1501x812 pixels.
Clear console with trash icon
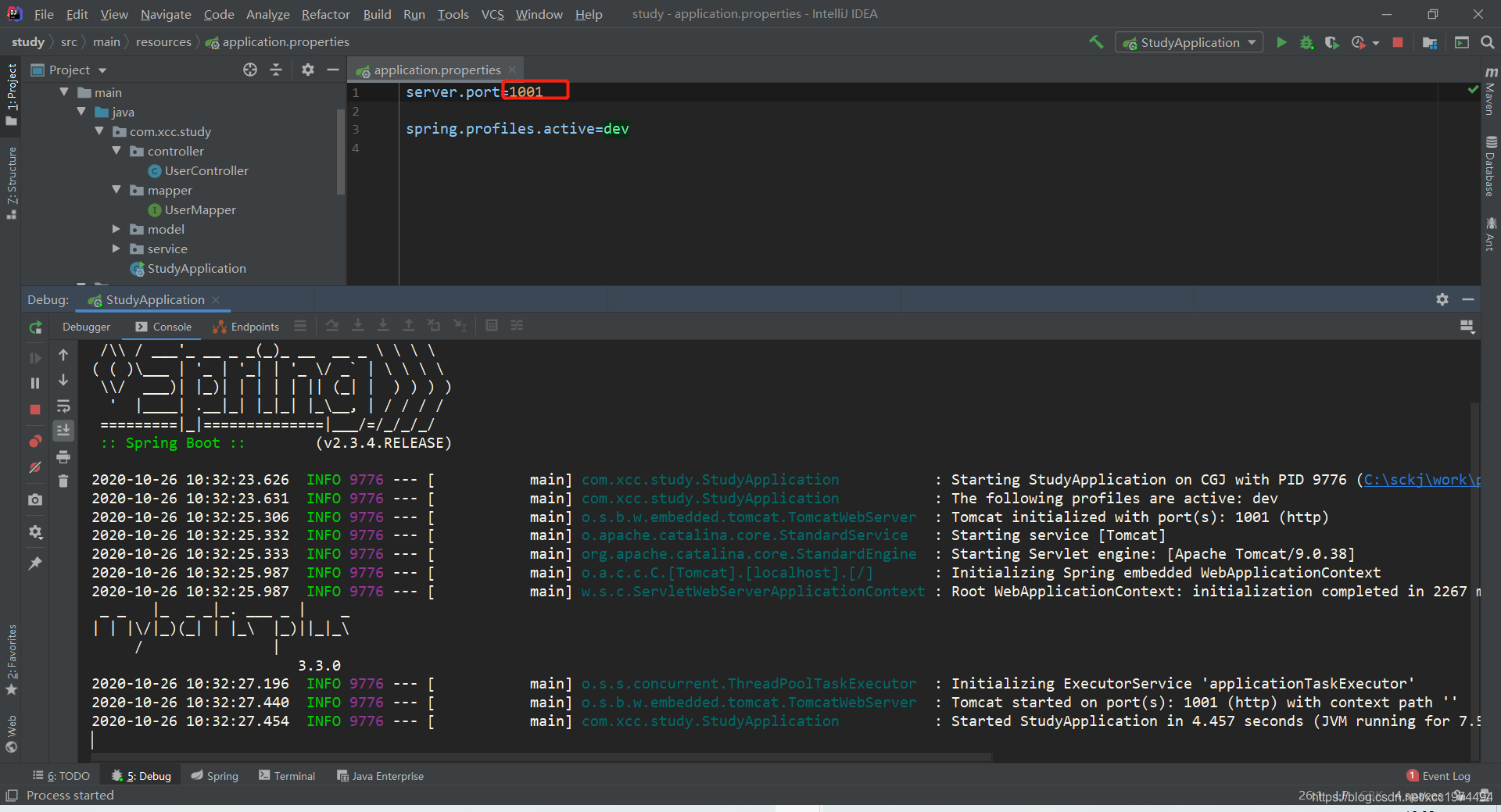(x=63, y=481)
